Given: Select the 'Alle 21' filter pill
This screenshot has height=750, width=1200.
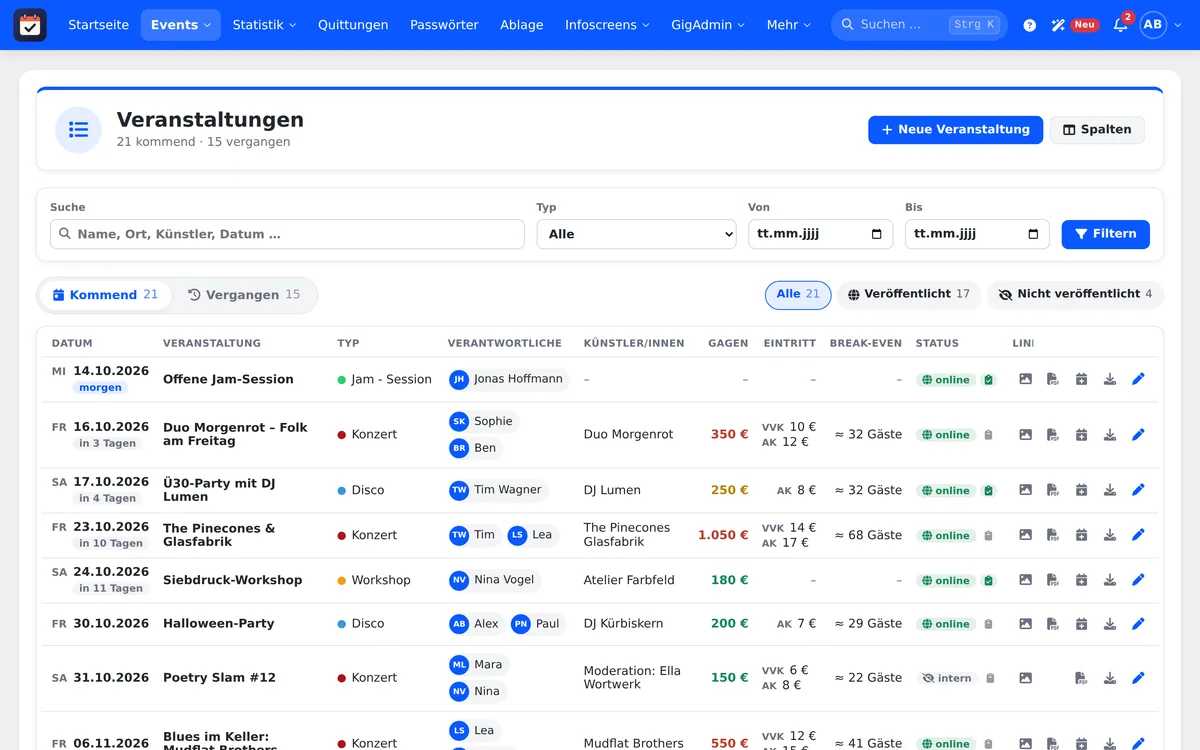Looking at the screenshot, I should point(798,295).
